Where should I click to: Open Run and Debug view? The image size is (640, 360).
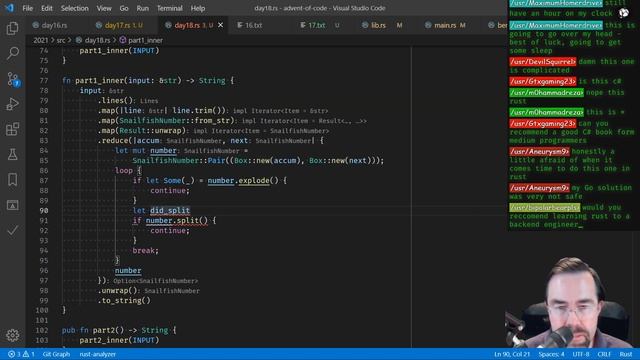click(x=12, y=104)
